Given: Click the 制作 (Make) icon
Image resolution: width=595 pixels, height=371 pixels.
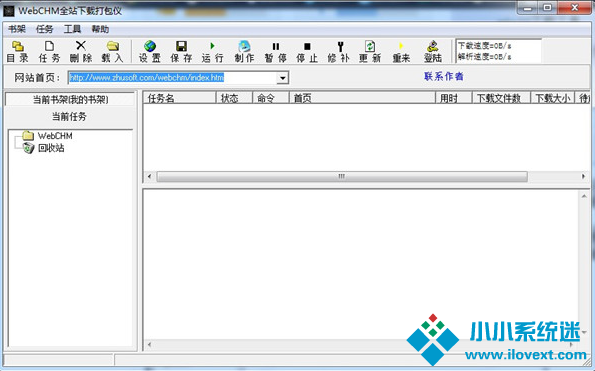Looking at the screenshot, I should coord(244,46).
